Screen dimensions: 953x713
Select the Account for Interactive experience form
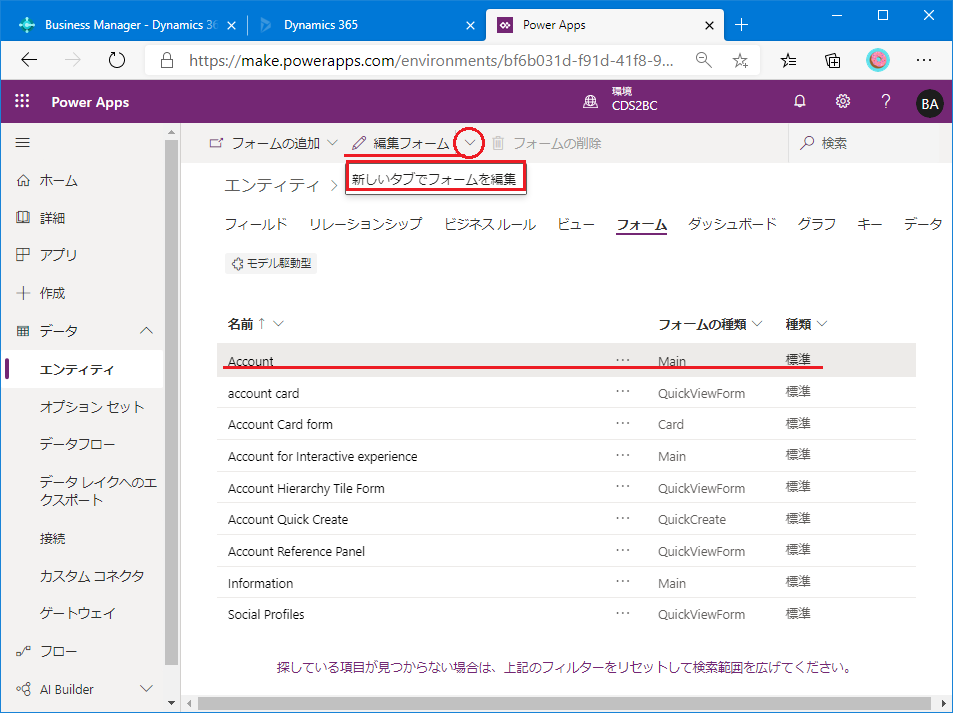pyautogui.click(x=566, y=456)
